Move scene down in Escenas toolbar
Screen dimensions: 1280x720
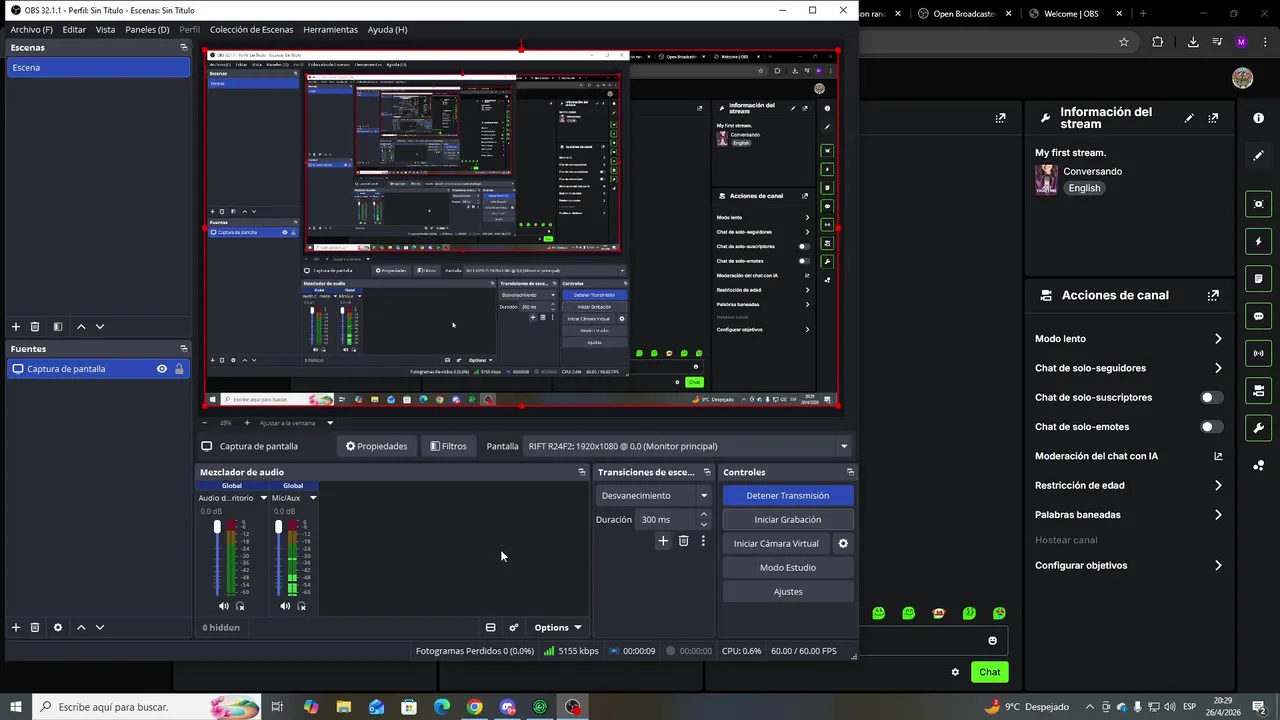[99, 327]
